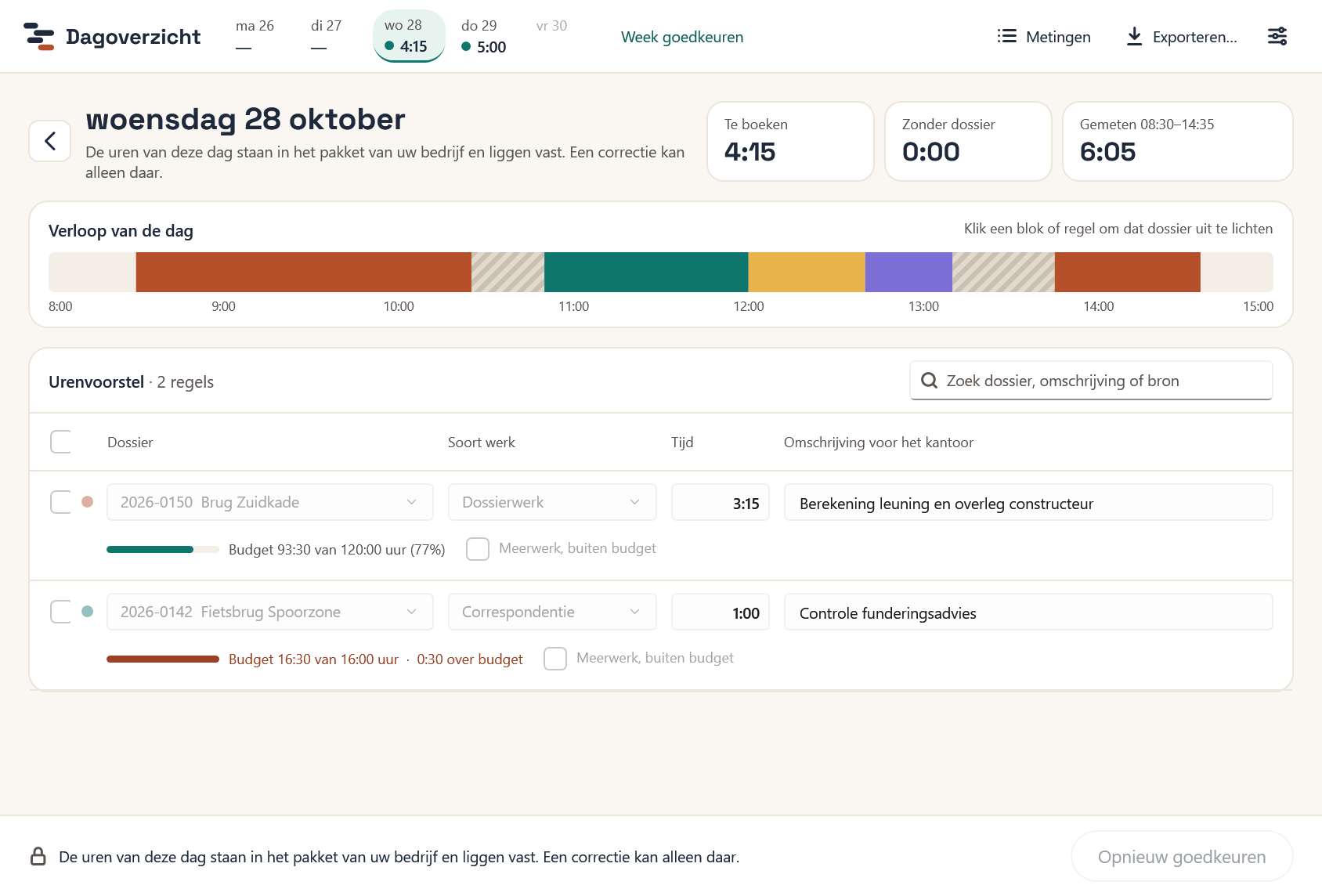Open the 2026-0150 Brug Zuidkade dossier dropdown
The width and height of the screenshot is (1322, 896).
tap(270, 502)
